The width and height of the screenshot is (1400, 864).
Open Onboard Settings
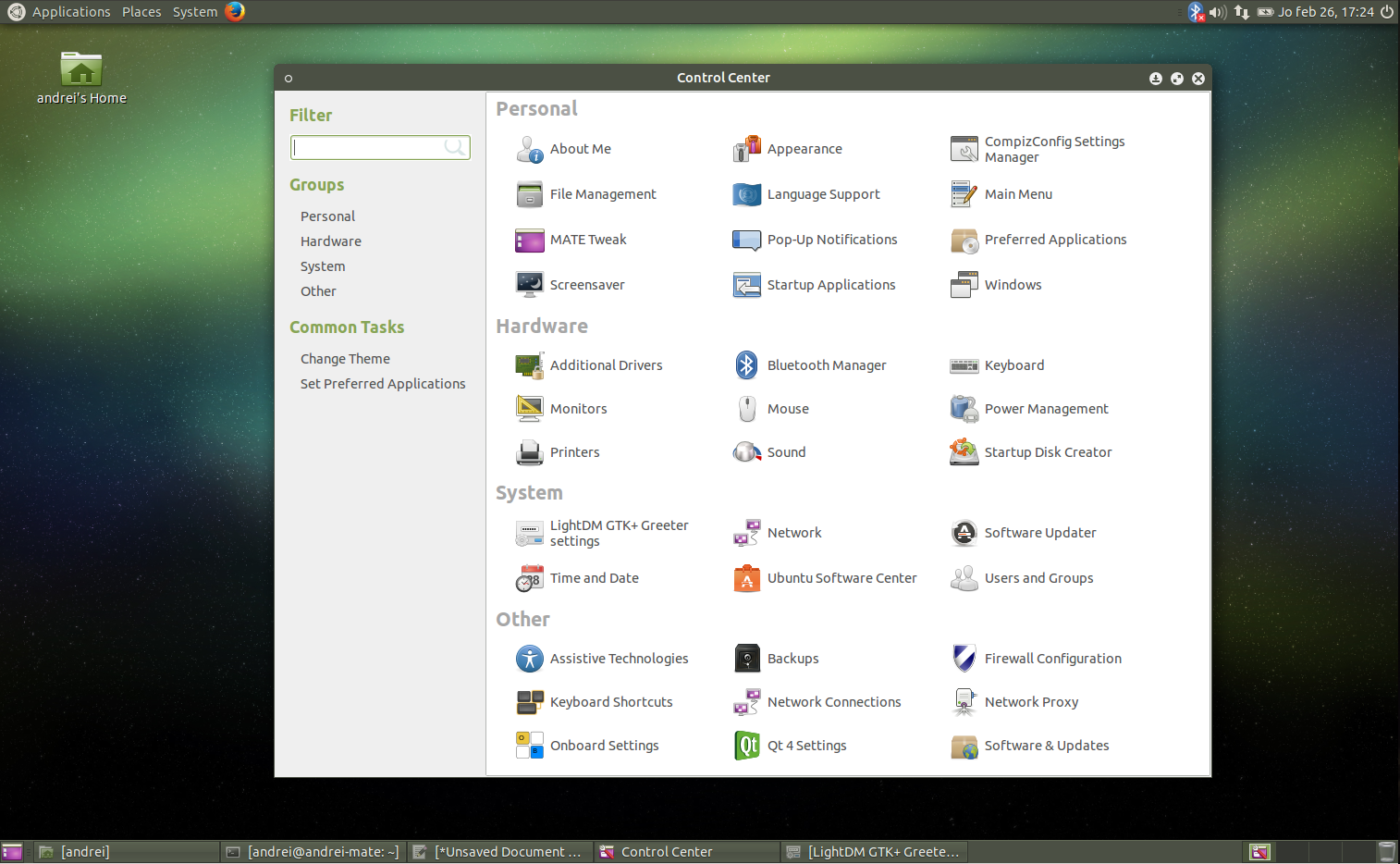(x=604, y=745)
